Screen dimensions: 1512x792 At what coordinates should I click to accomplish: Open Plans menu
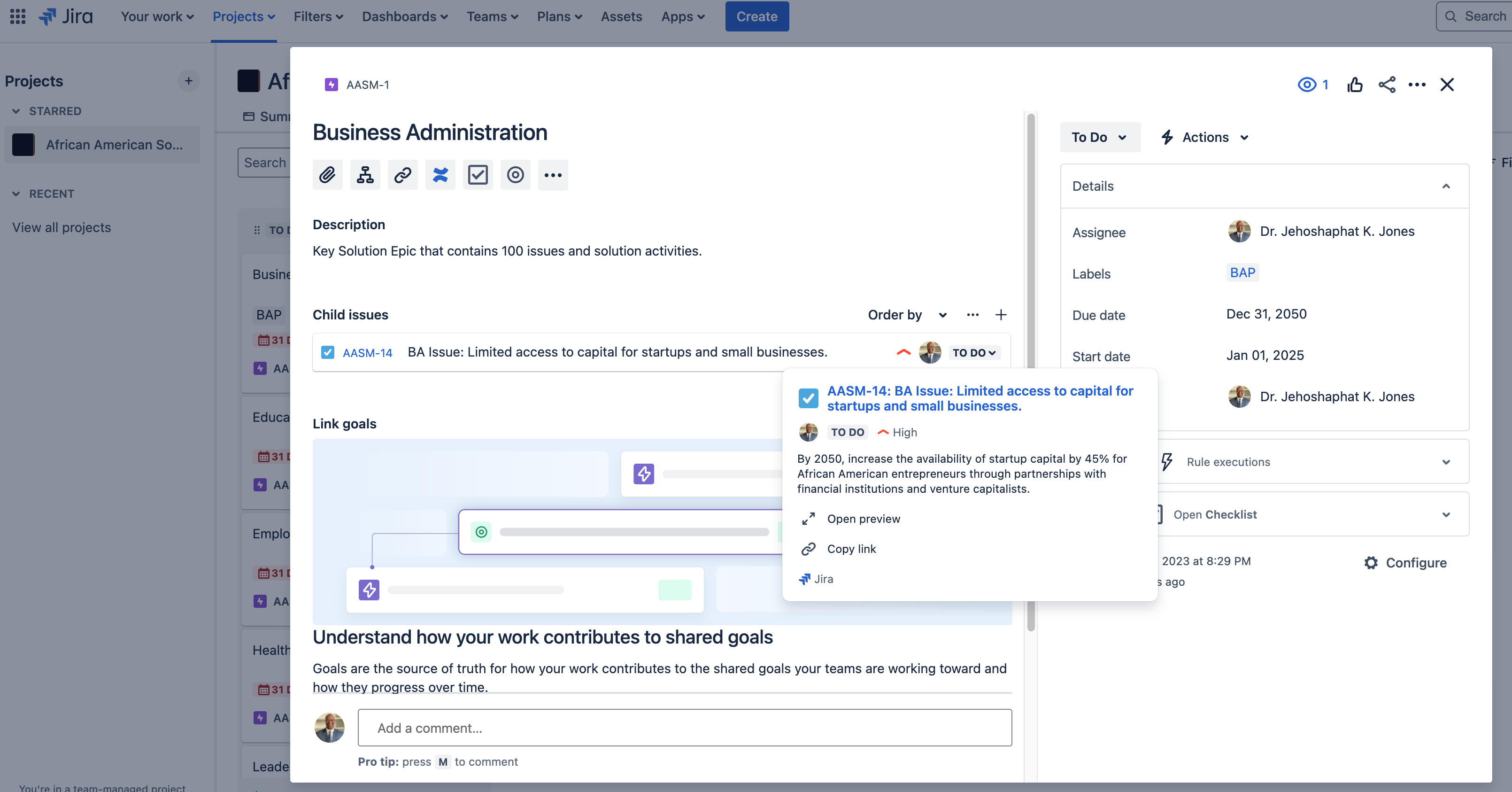(x=559, y=16)
